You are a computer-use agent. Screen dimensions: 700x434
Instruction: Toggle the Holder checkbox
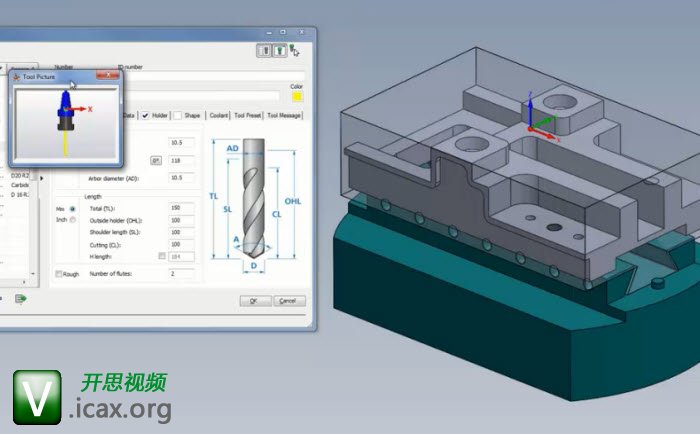tap(146, 116)
